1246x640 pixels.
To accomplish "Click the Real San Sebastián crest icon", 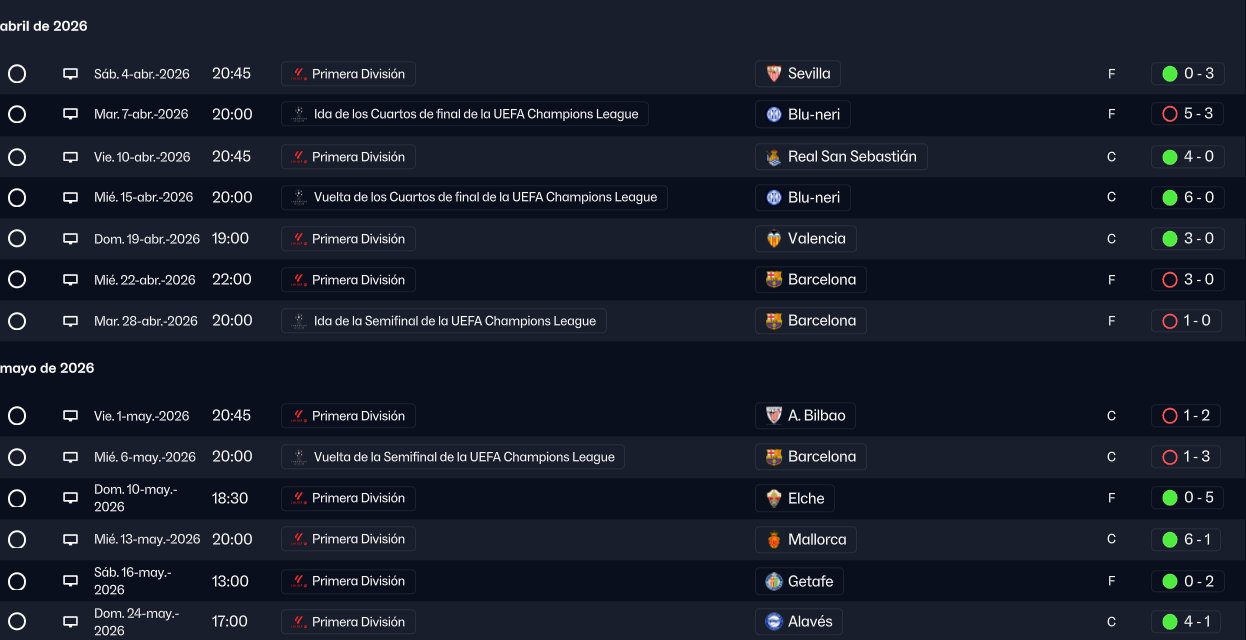I will tap(773, 157).
